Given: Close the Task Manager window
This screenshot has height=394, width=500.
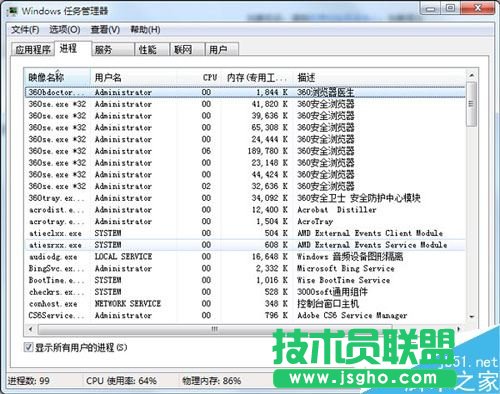Looking at the screenshot, I should pyautogui.click(x=478, y=8).
